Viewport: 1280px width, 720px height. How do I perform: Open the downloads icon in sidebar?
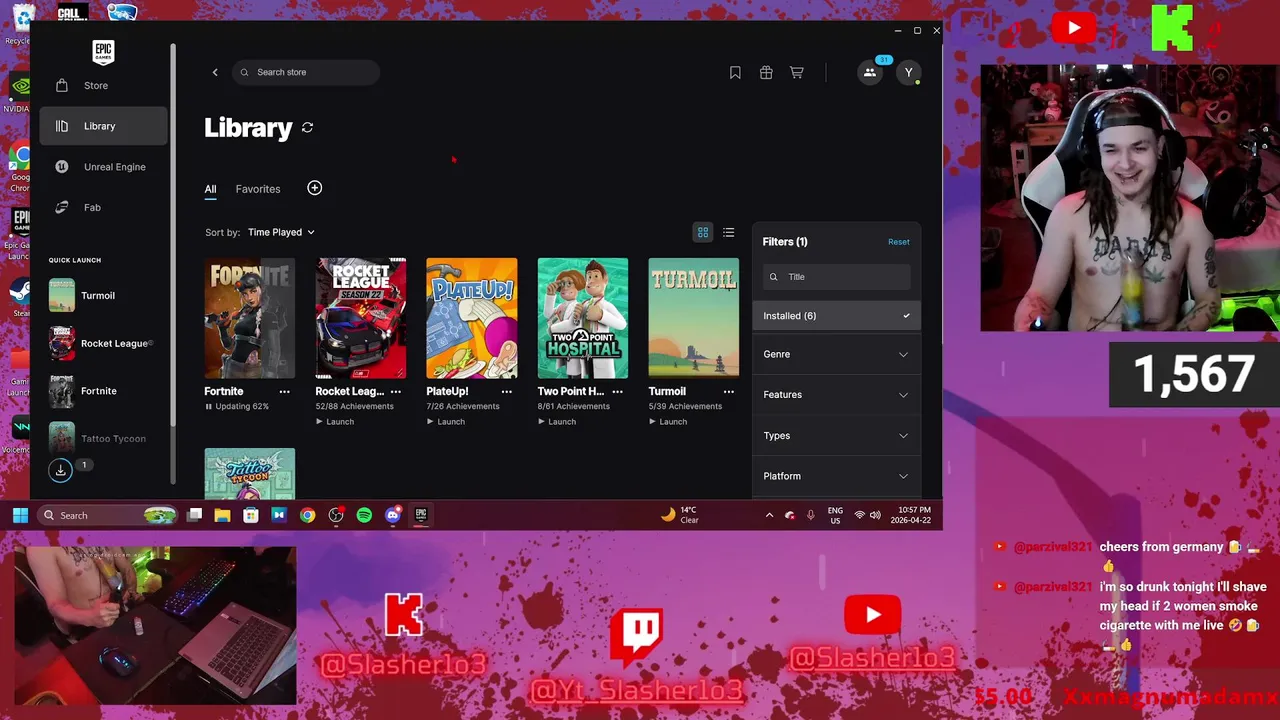pos(60,469)
